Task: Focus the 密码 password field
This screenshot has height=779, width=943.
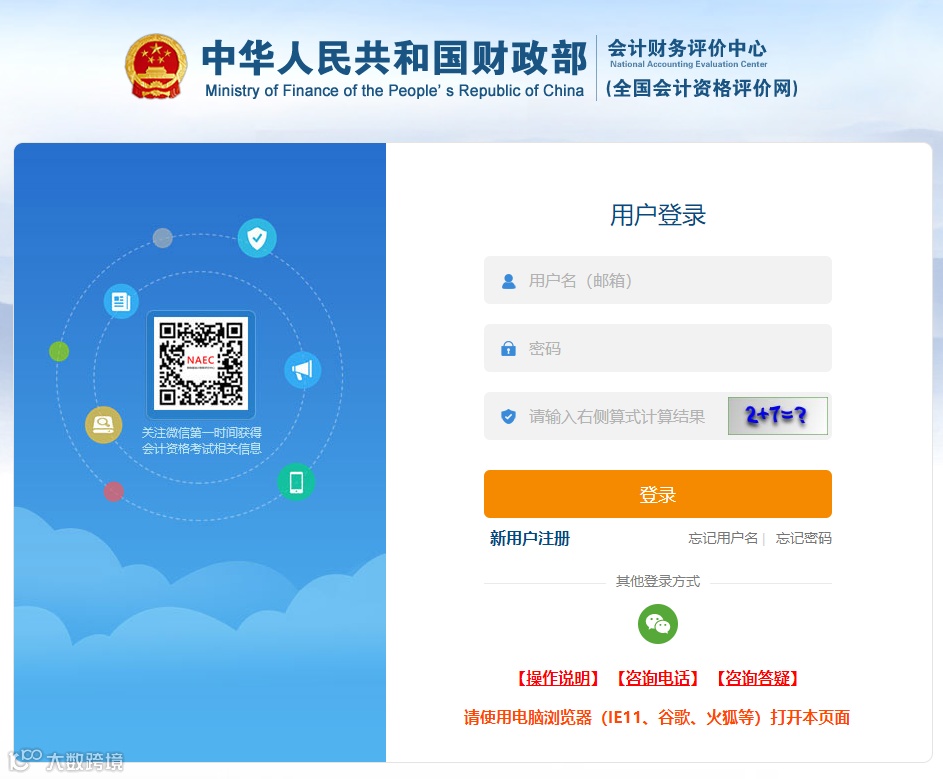Action: (x=657, y=348)
